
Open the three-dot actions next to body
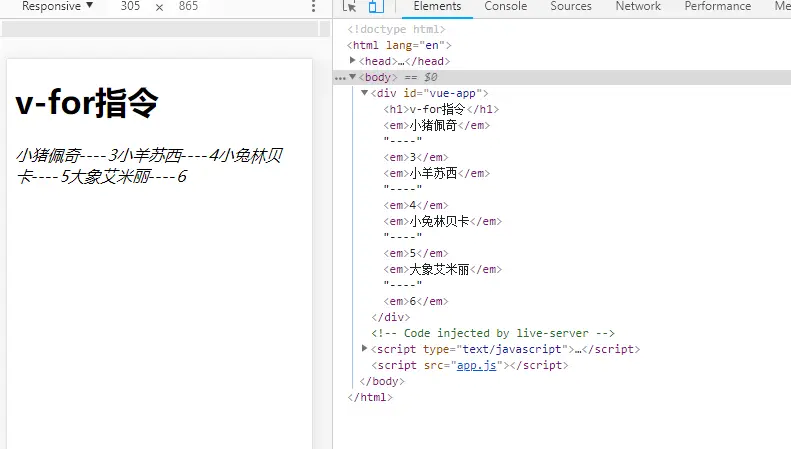[x=340, y=78]
